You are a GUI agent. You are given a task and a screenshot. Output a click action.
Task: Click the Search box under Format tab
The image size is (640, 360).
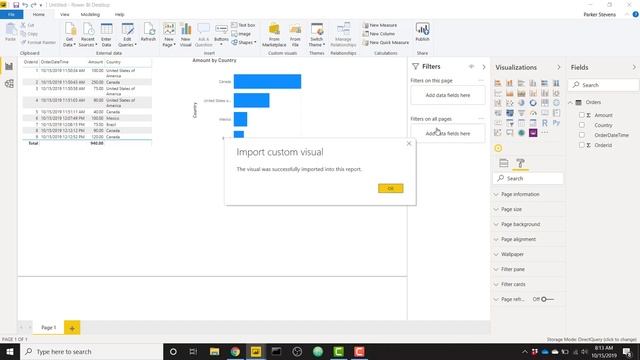pos(528,178)
